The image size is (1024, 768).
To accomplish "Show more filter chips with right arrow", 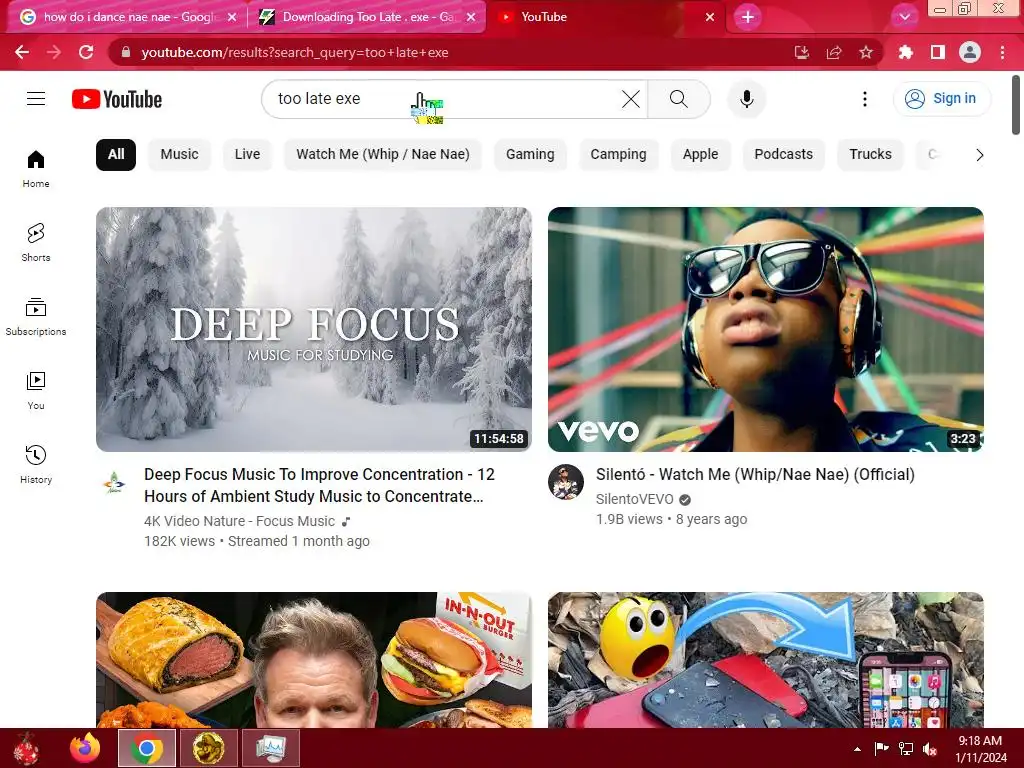I will (979, 155).
